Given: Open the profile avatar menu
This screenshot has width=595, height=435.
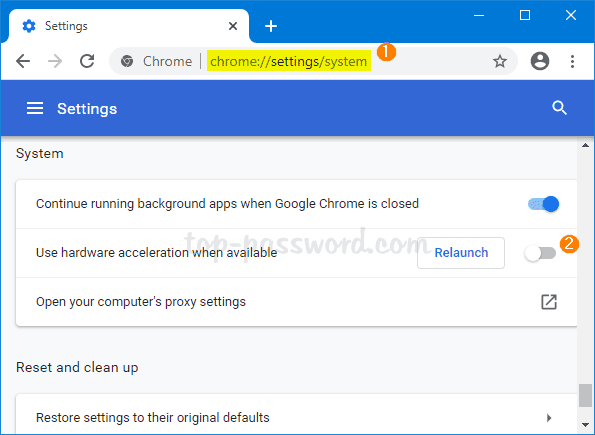Looking at the screenshot, I should click(x=540, y=61).
